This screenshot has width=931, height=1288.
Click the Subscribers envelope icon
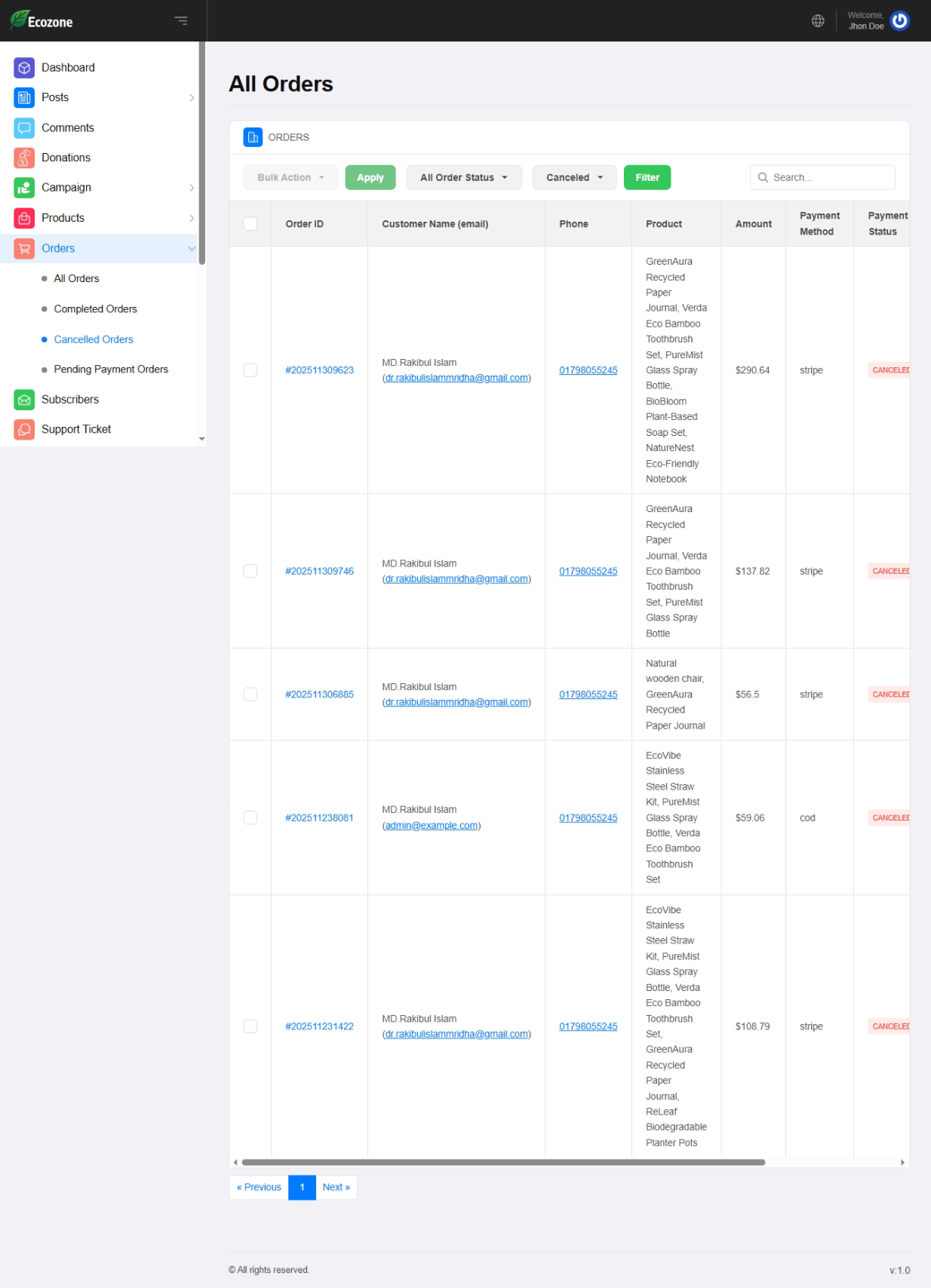coord(24,400)
